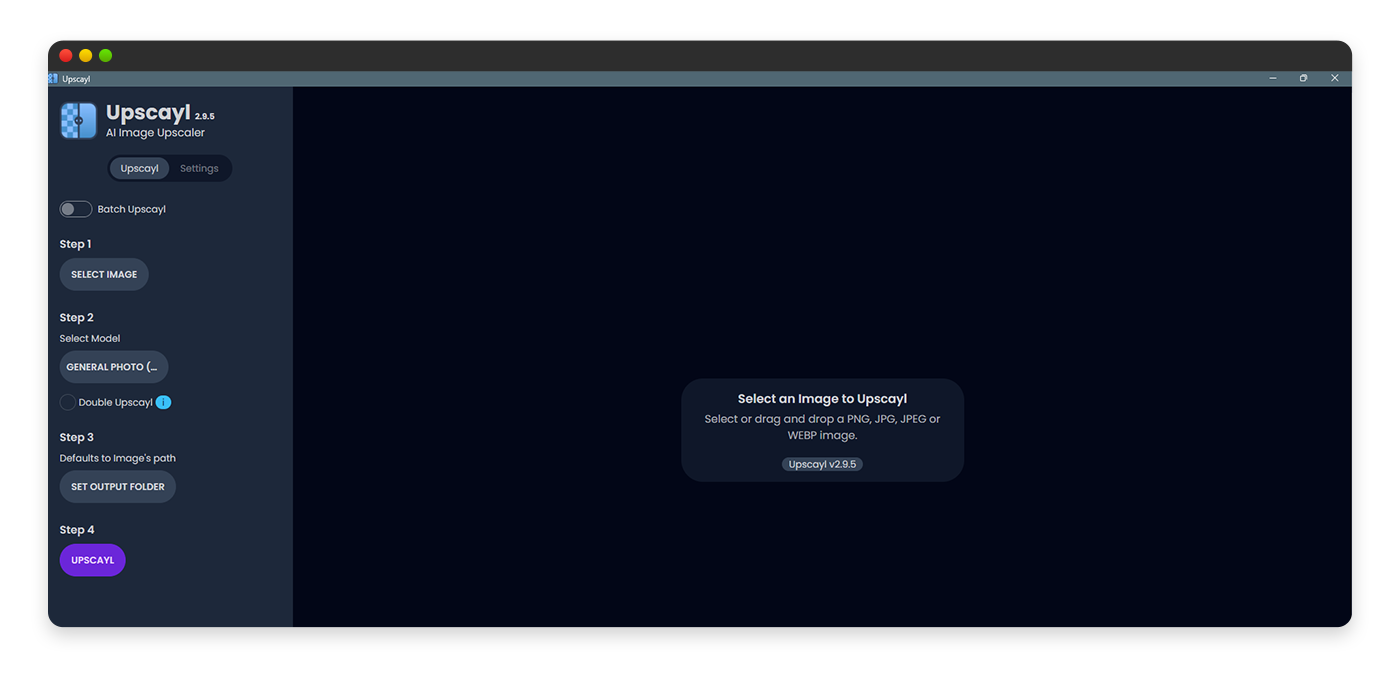Check the Double Upscayl checkbox
The width and height of the screenshot is (1400, 700).
(x=67, y=402)
